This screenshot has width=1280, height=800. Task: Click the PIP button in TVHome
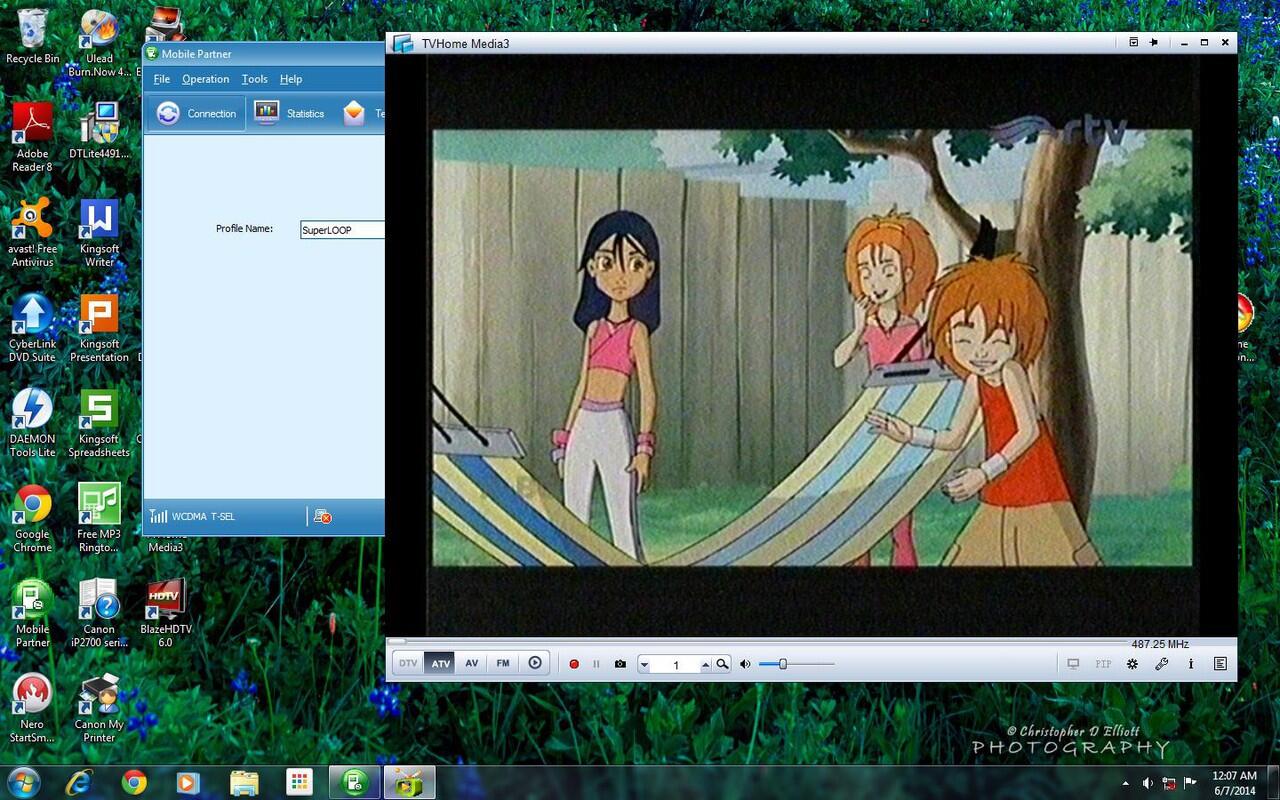coord(1103,664)
